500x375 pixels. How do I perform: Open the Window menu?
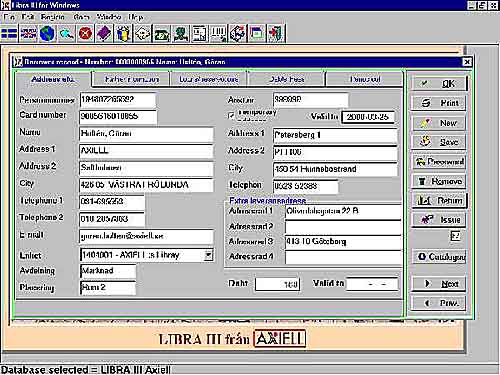click(x=109, y=17)
